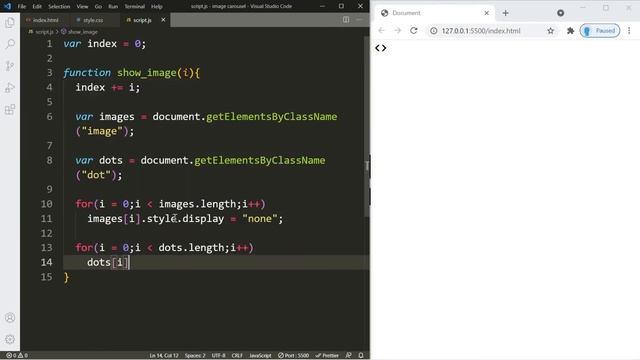Switch to the index.html tab
This screenshot has height=360, width=640.
pos(42,20)
